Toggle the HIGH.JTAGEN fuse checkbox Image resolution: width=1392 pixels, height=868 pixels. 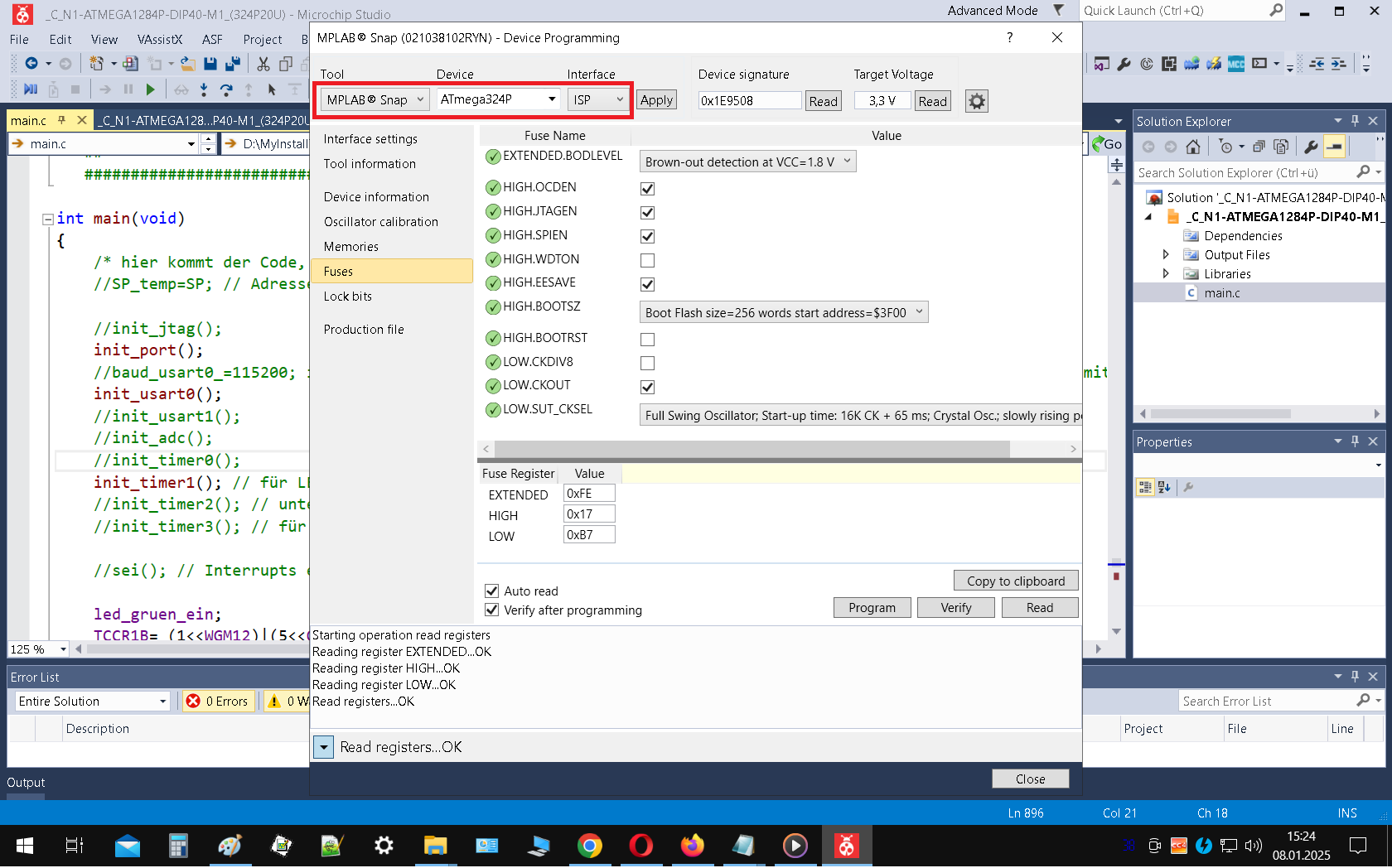click(648, 213)
